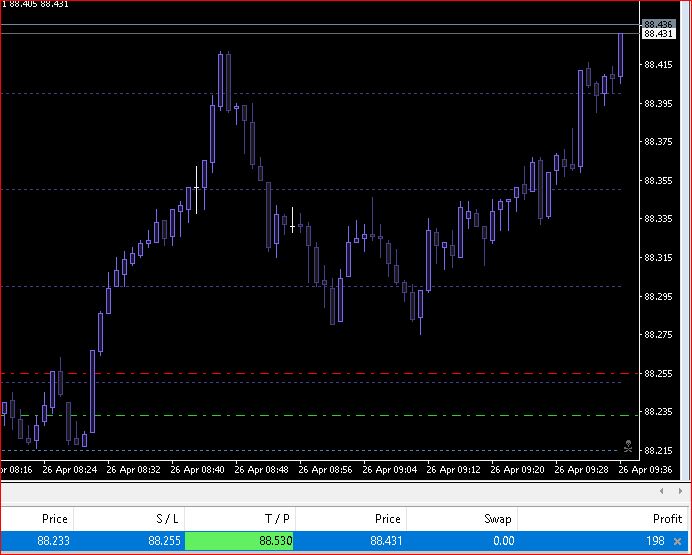Click the green entry price line

point(320,415)
